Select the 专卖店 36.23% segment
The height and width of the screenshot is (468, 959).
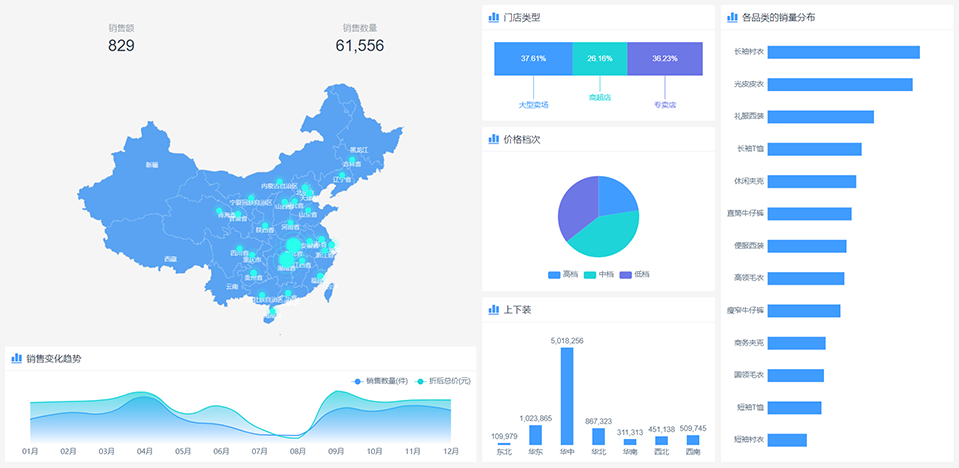[x=665, y=59]
